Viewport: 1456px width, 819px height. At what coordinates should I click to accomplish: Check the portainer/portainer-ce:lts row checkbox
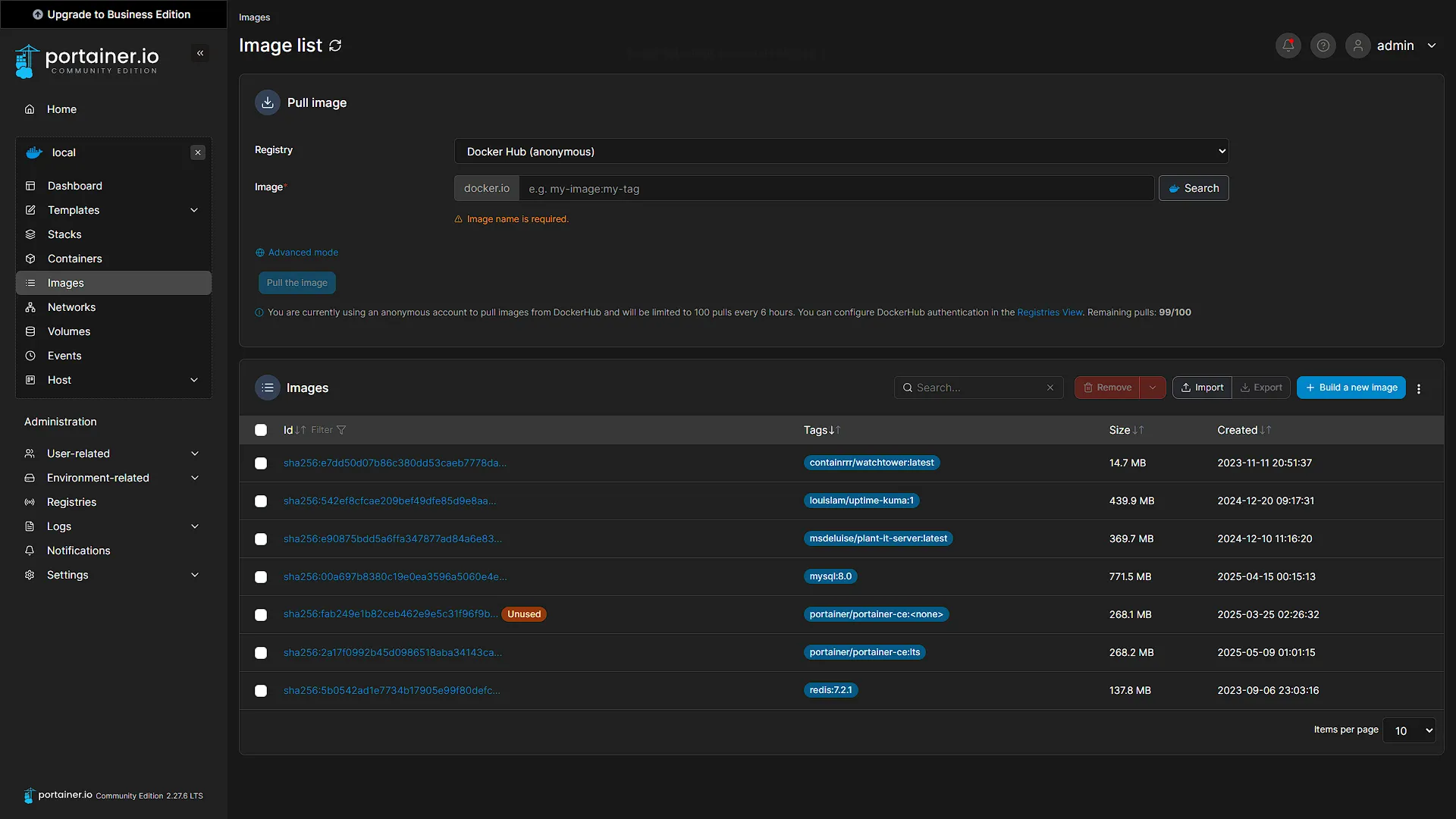261,653
